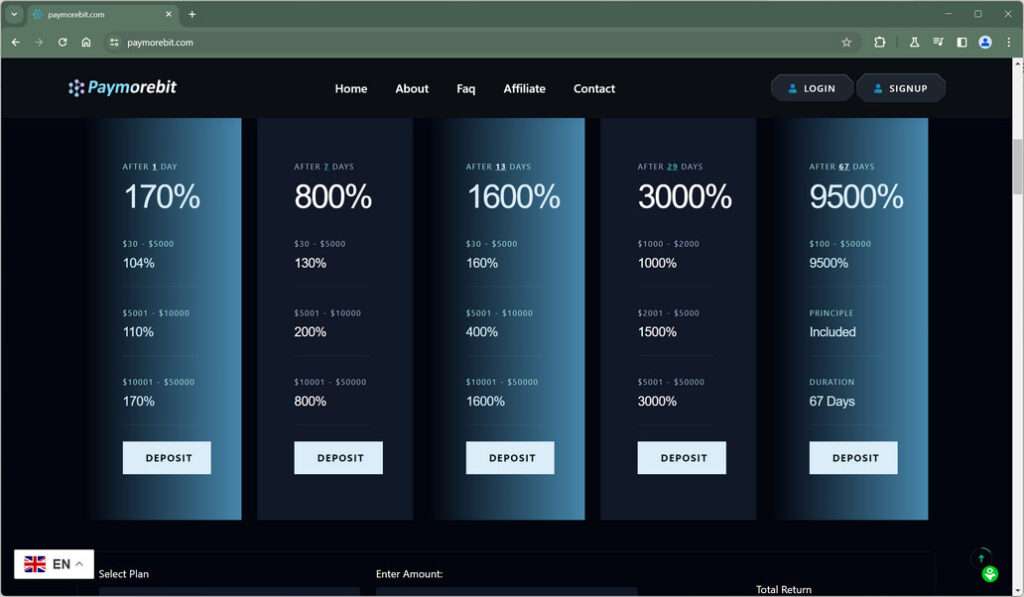Open the extensions puzzle icon
1024x597 pixels.
point(880,42)
